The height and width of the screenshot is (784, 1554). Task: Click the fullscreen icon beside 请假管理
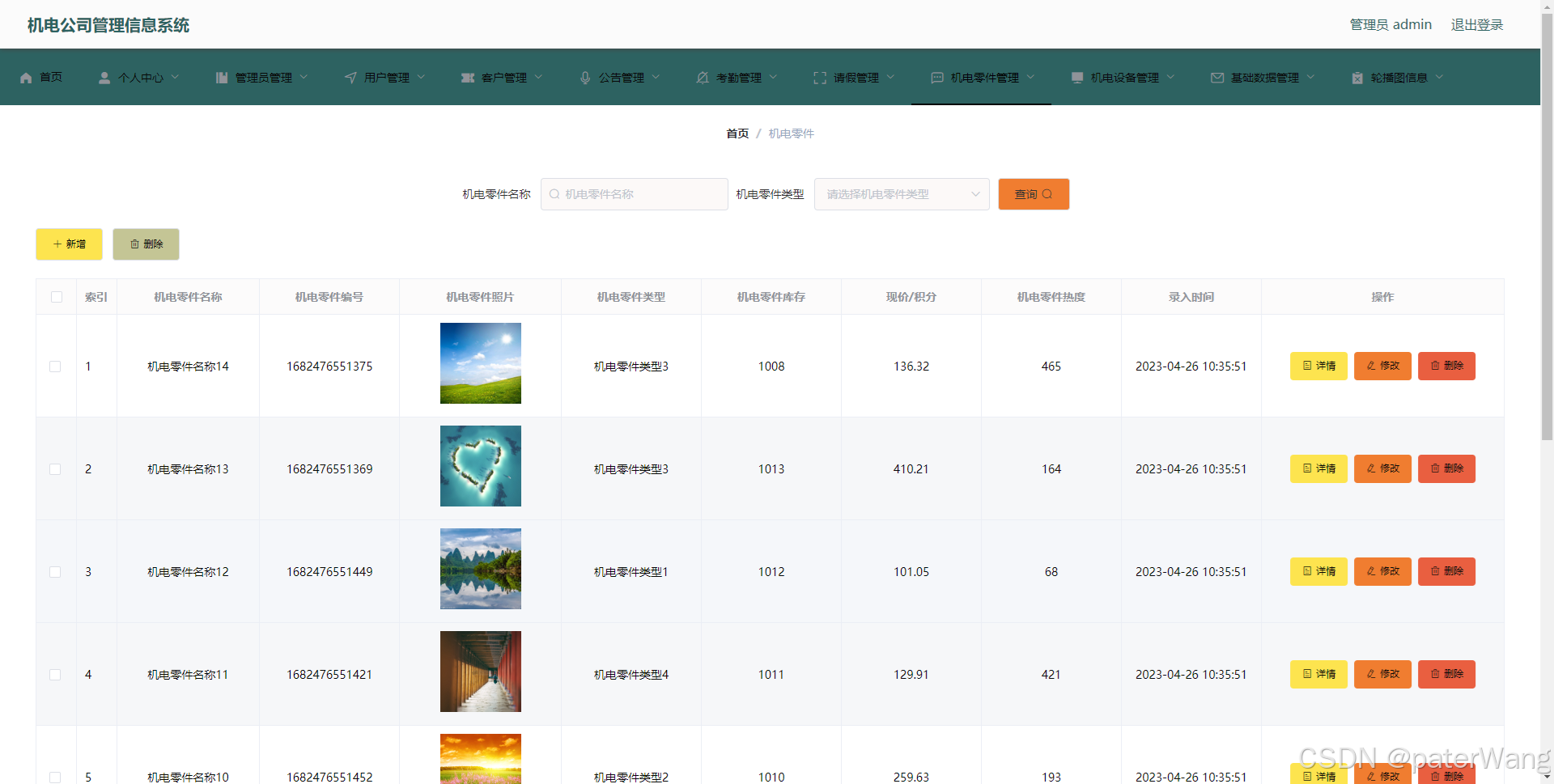pos(820,78)
